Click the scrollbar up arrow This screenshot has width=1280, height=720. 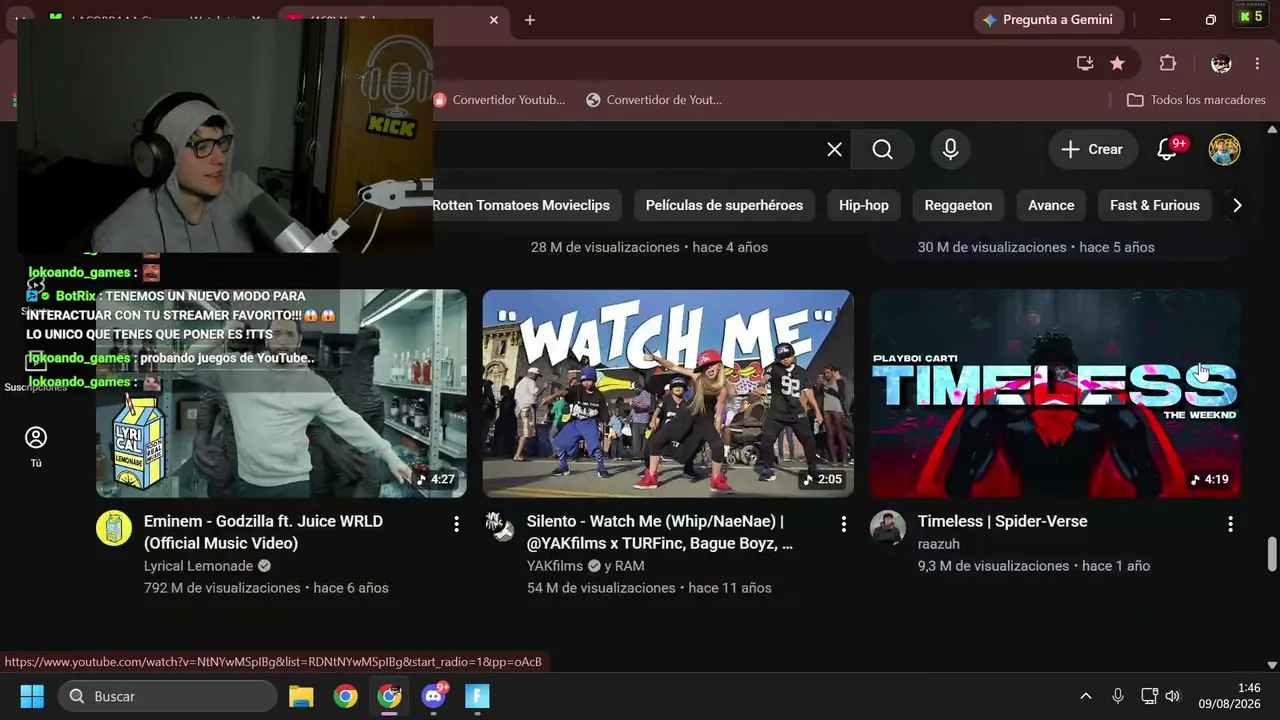(1272, 129)
